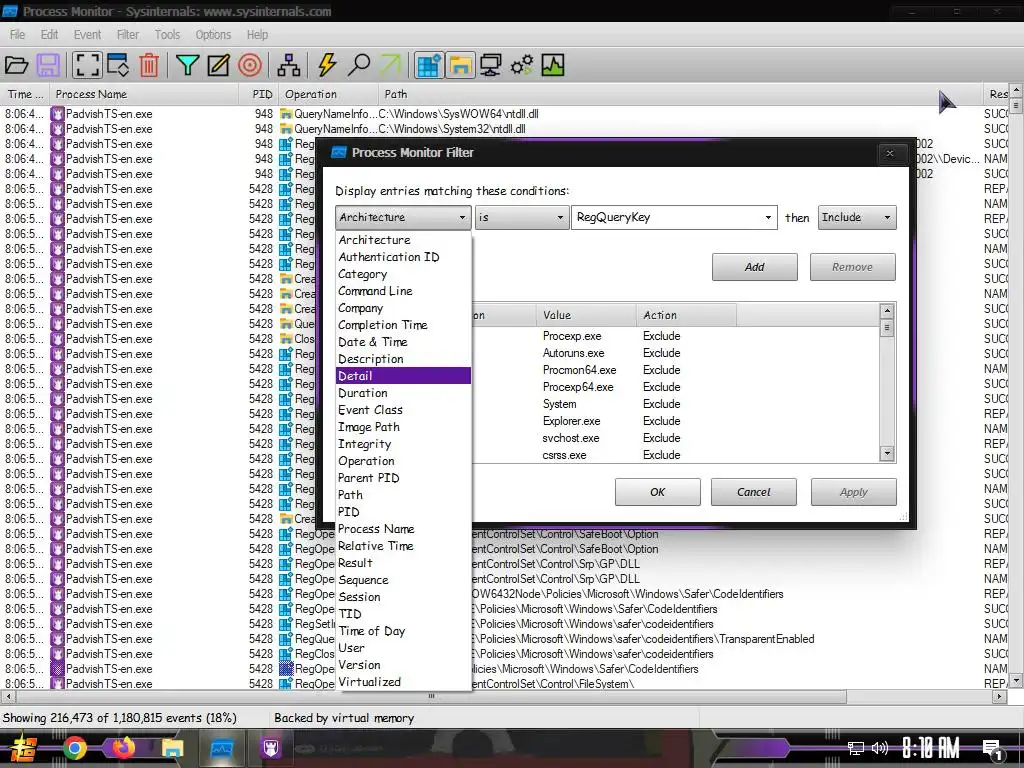Click the Highlight pencil toolbar icon

(218, 65)
